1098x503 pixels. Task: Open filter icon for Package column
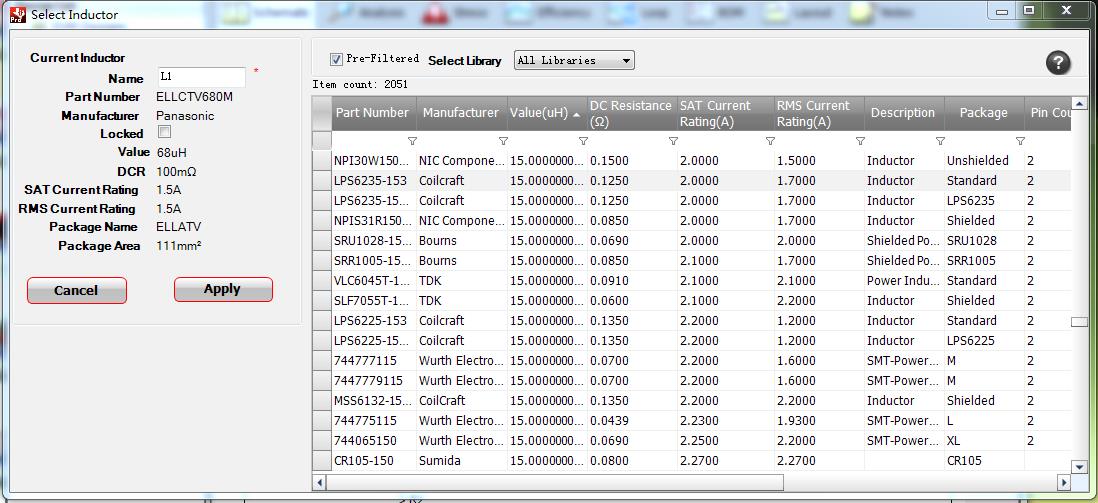(1020, 142)
